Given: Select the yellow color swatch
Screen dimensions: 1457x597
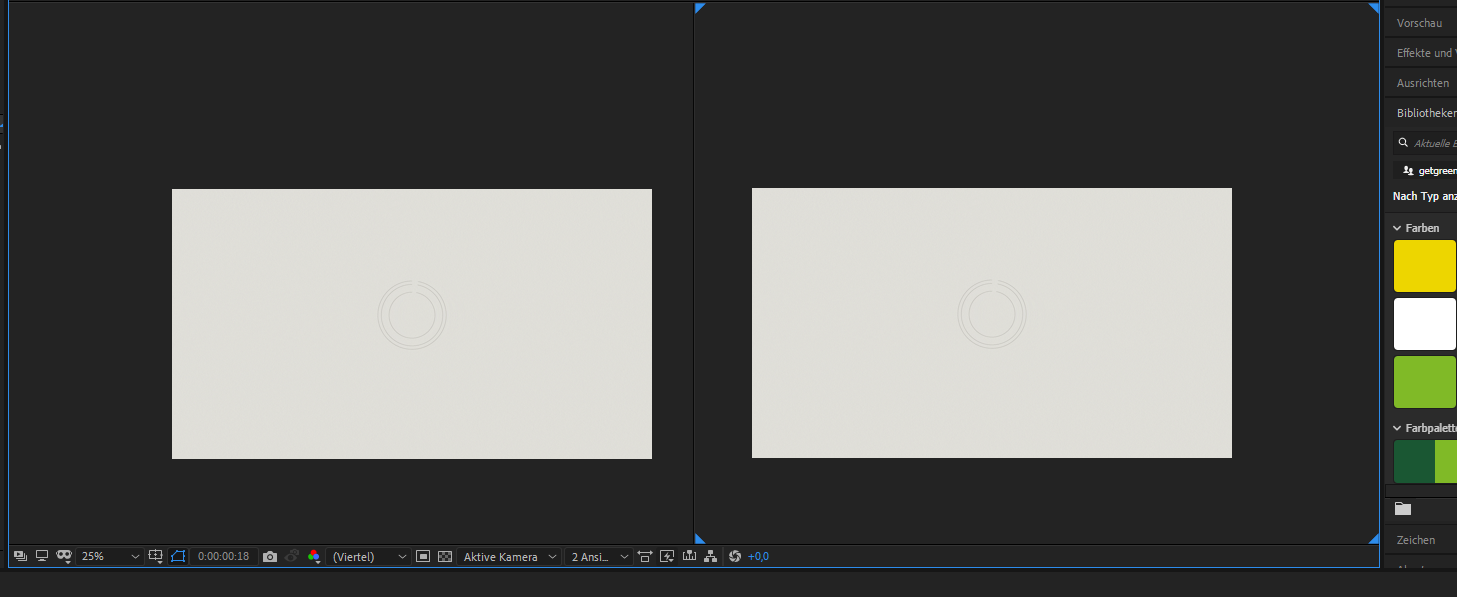Looking at the screenshot, I should click(1425, 266).
